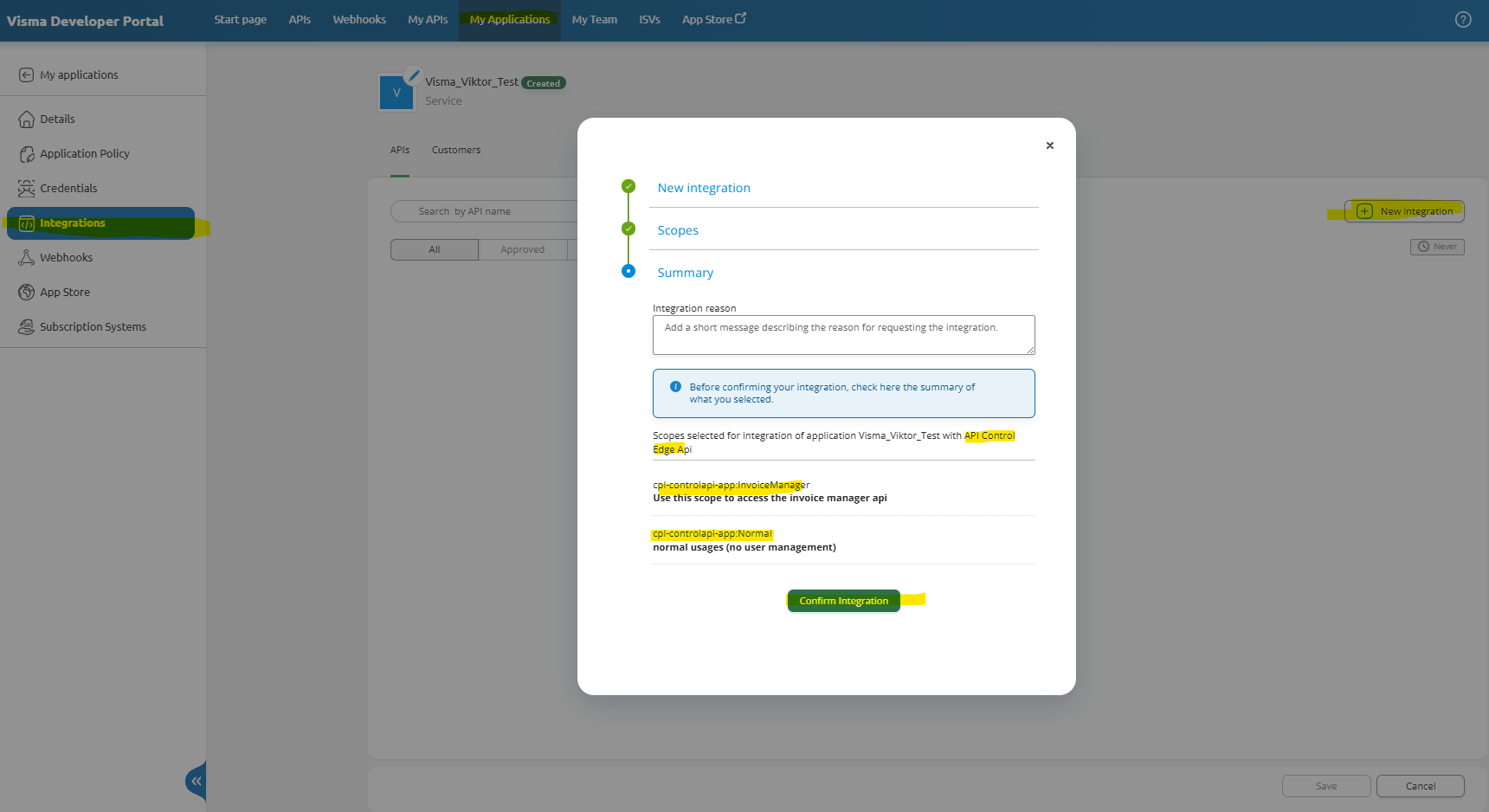Open the help question mark icon
The image size is (1489, 812).
click(1463, 20)
